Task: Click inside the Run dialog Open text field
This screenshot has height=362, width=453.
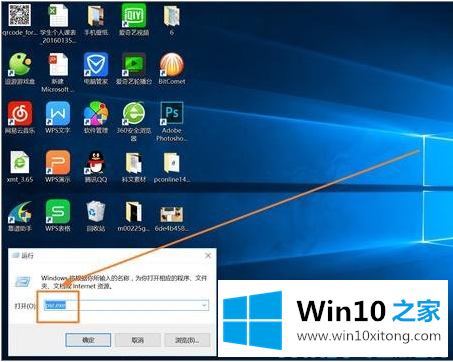Action: pyautogui.click(x=126, y=305)
